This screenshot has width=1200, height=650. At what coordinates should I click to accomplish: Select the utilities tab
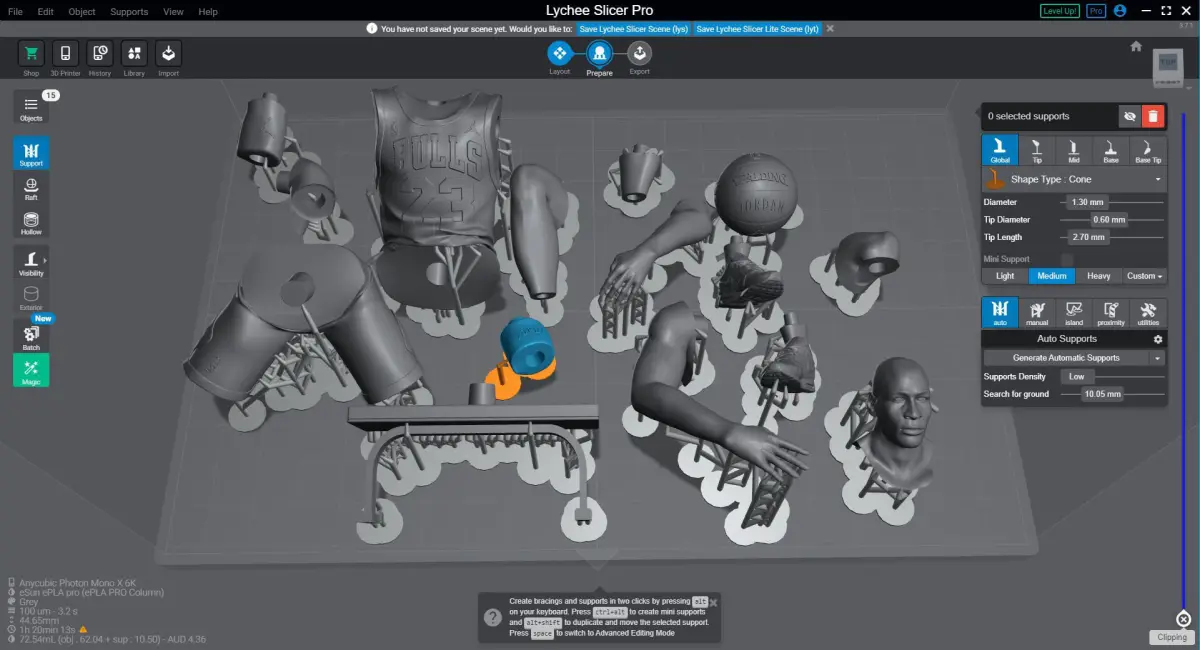1148,312
